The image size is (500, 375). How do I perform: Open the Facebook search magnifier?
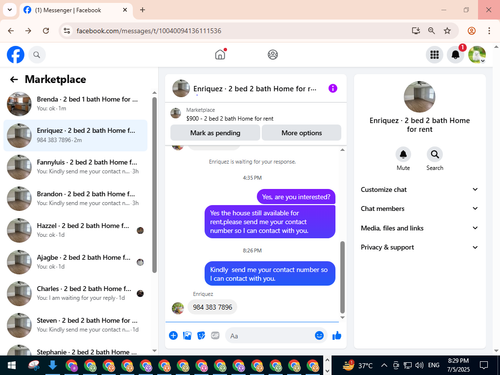[x=37, y=55]
